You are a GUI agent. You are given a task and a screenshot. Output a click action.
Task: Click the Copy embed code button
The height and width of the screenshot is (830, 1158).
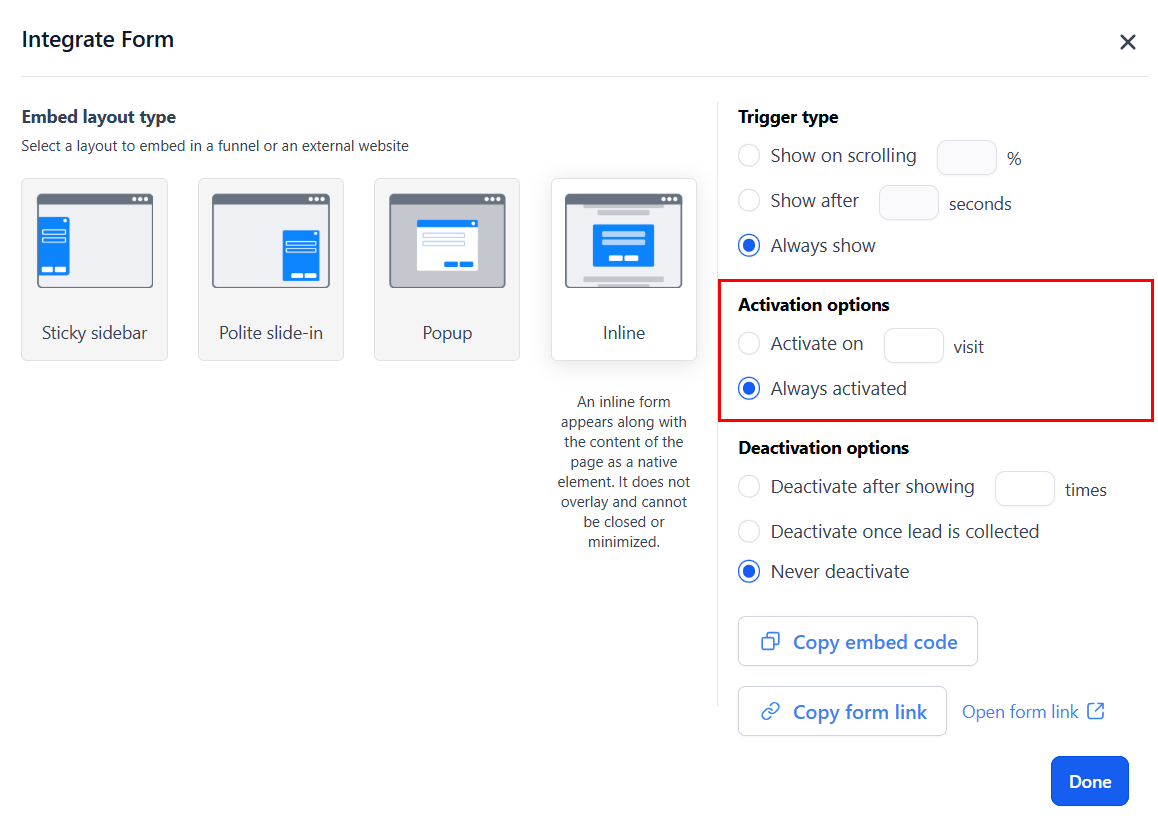pyautogui.click(x=857, y=641)
